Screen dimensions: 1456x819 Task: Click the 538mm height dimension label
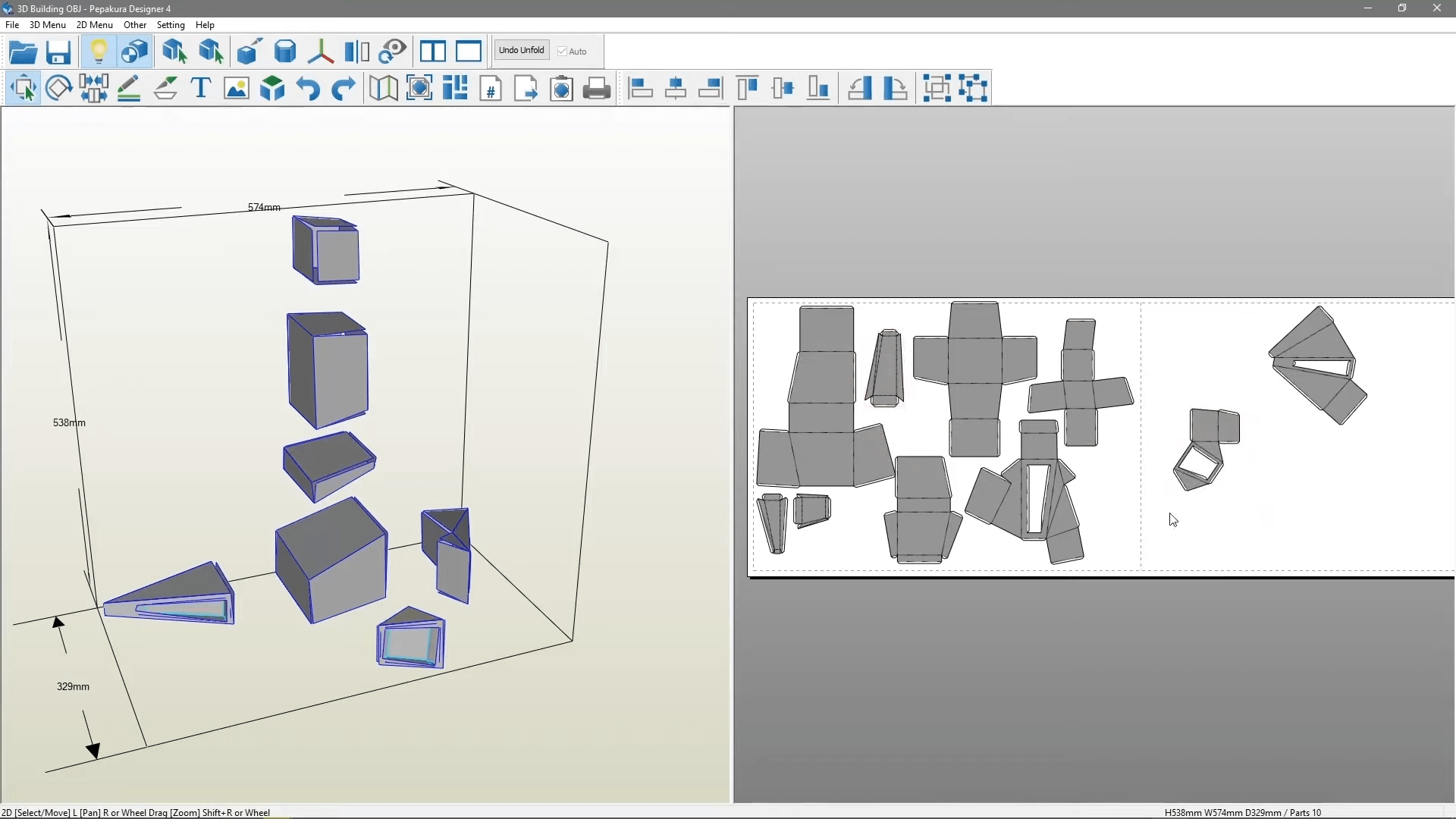(69, 422)
